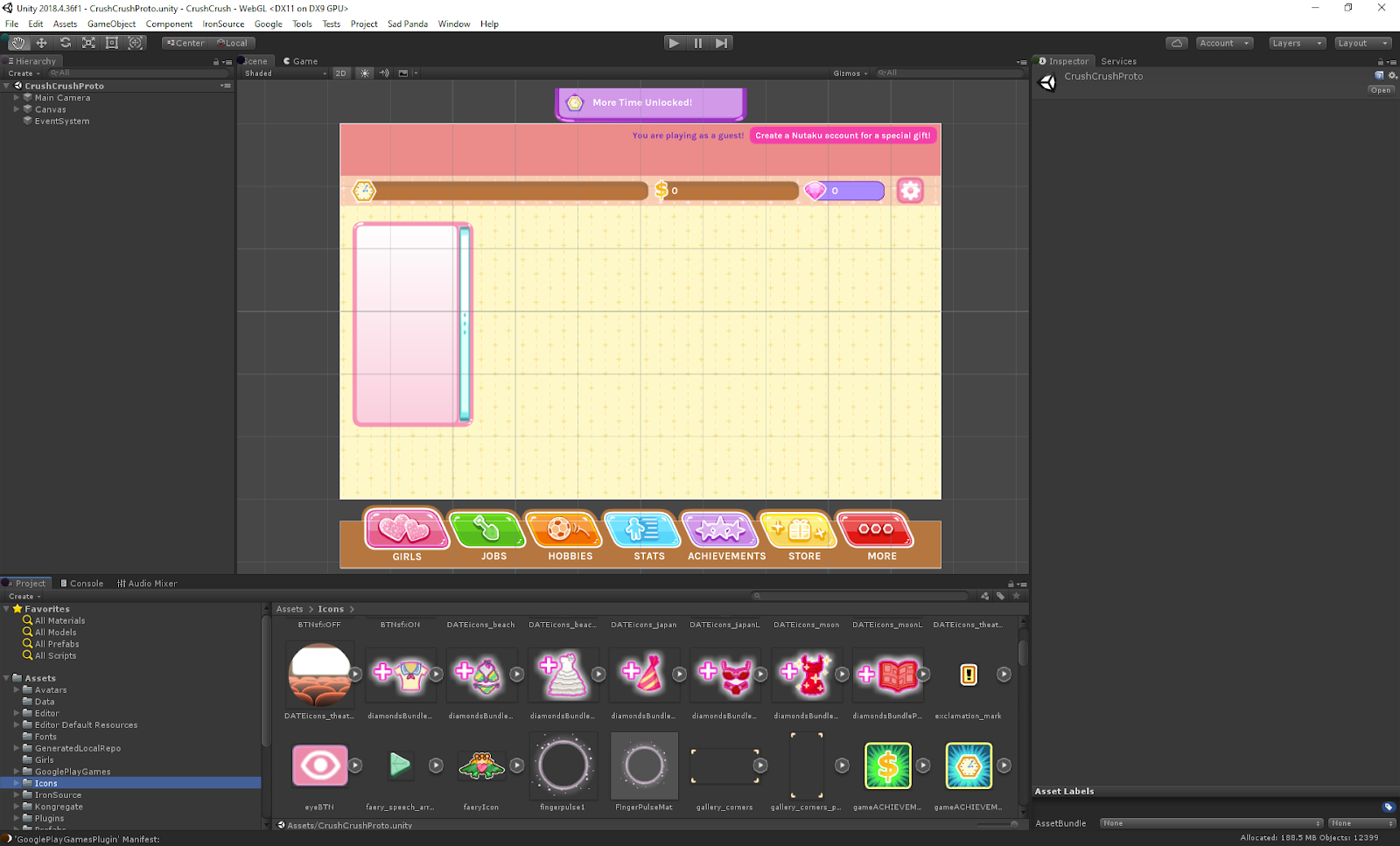Open the Account dropdown
The image size is (1400, 846).
[1224, 43]
